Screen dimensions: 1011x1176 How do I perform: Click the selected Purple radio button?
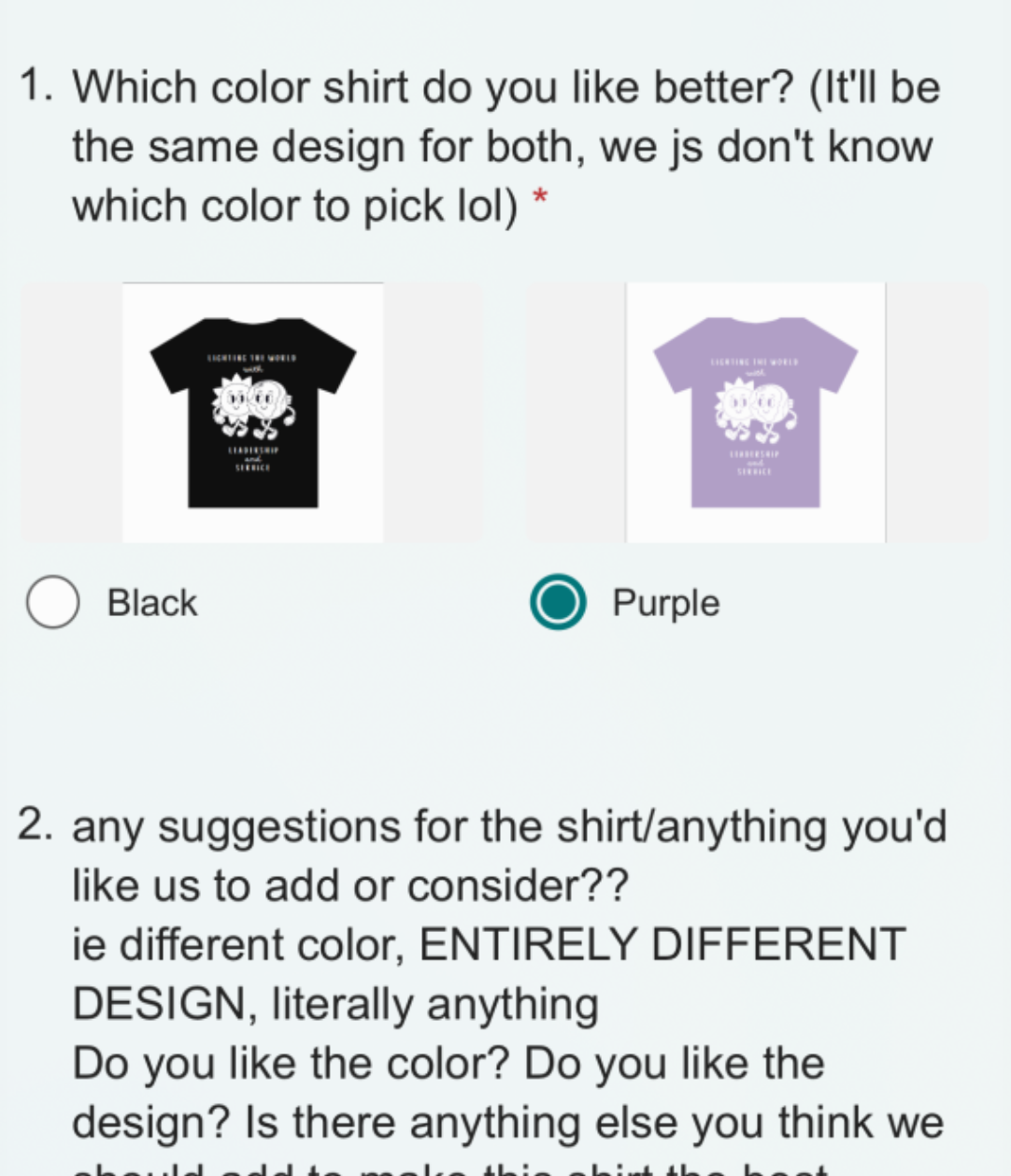(x=558, y=603)
